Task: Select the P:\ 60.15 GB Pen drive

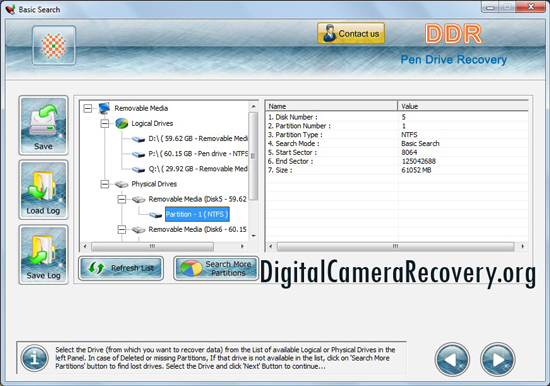Action: point(198,154)
